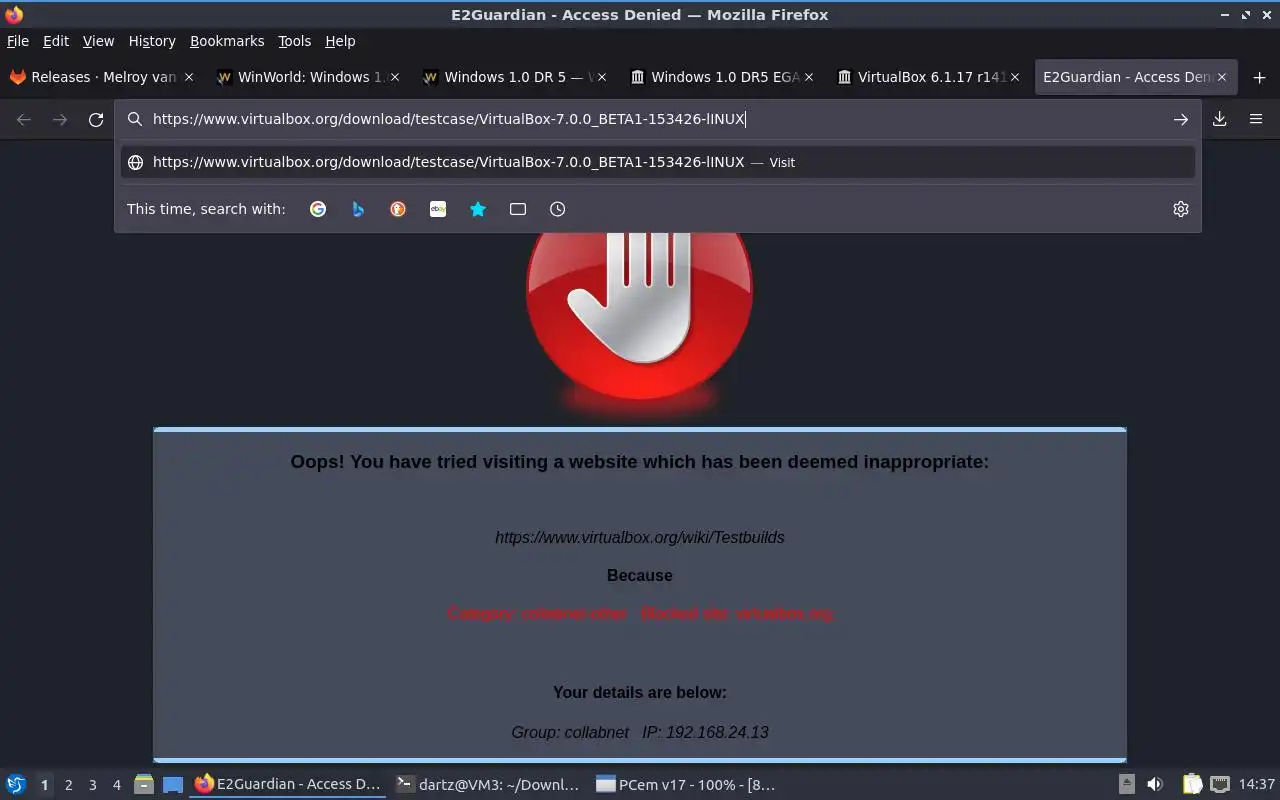
Task: Visit the suggested virtualbox.org testcase URL
Action: [658, 162]
